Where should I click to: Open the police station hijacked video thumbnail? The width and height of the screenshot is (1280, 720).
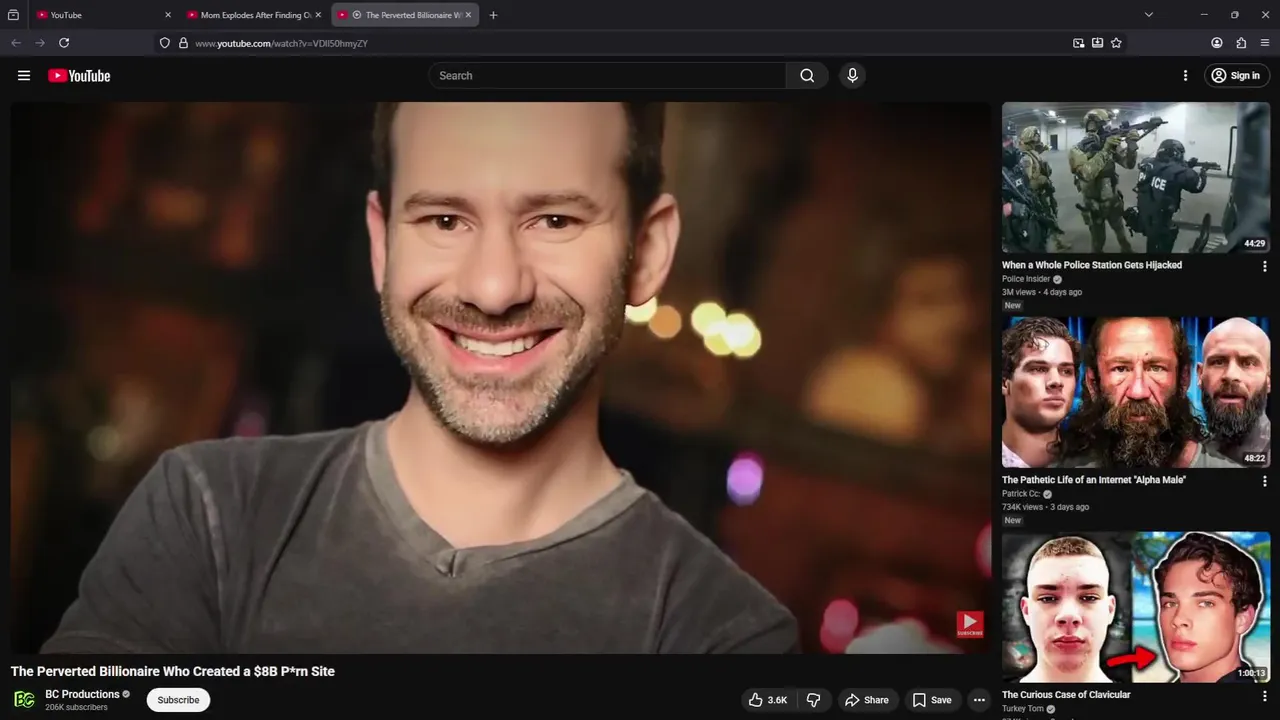pyautogui.click(x=1136, y=177)
